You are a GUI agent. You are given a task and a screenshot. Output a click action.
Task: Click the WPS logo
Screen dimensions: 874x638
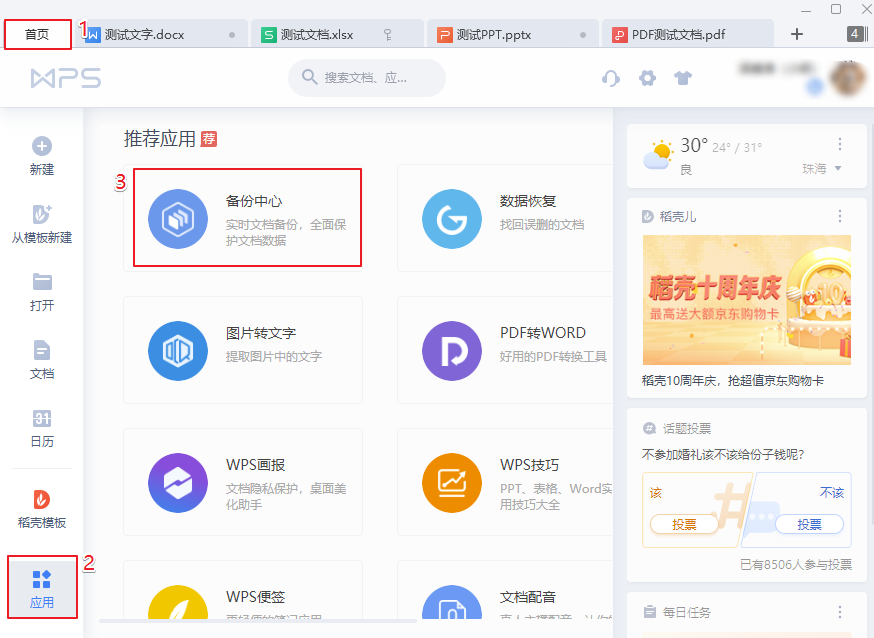[x=66, y=78]
